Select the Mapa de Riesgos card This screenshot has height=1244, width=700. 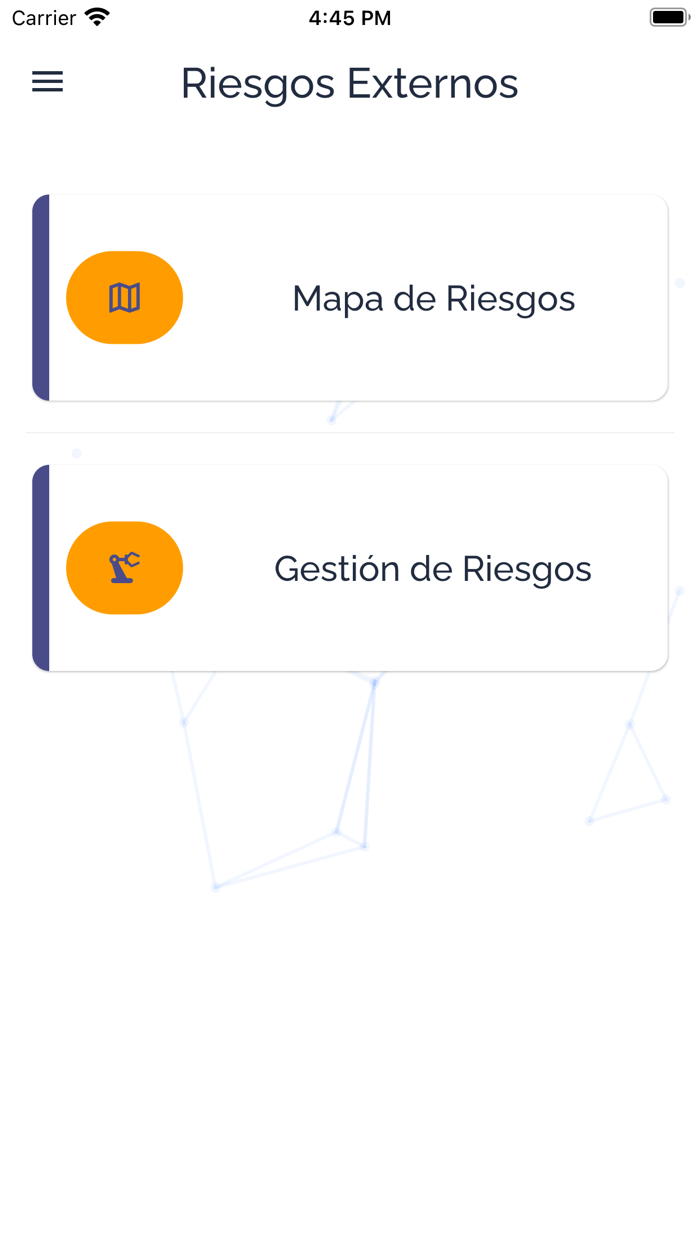click(x=350, y=297)
